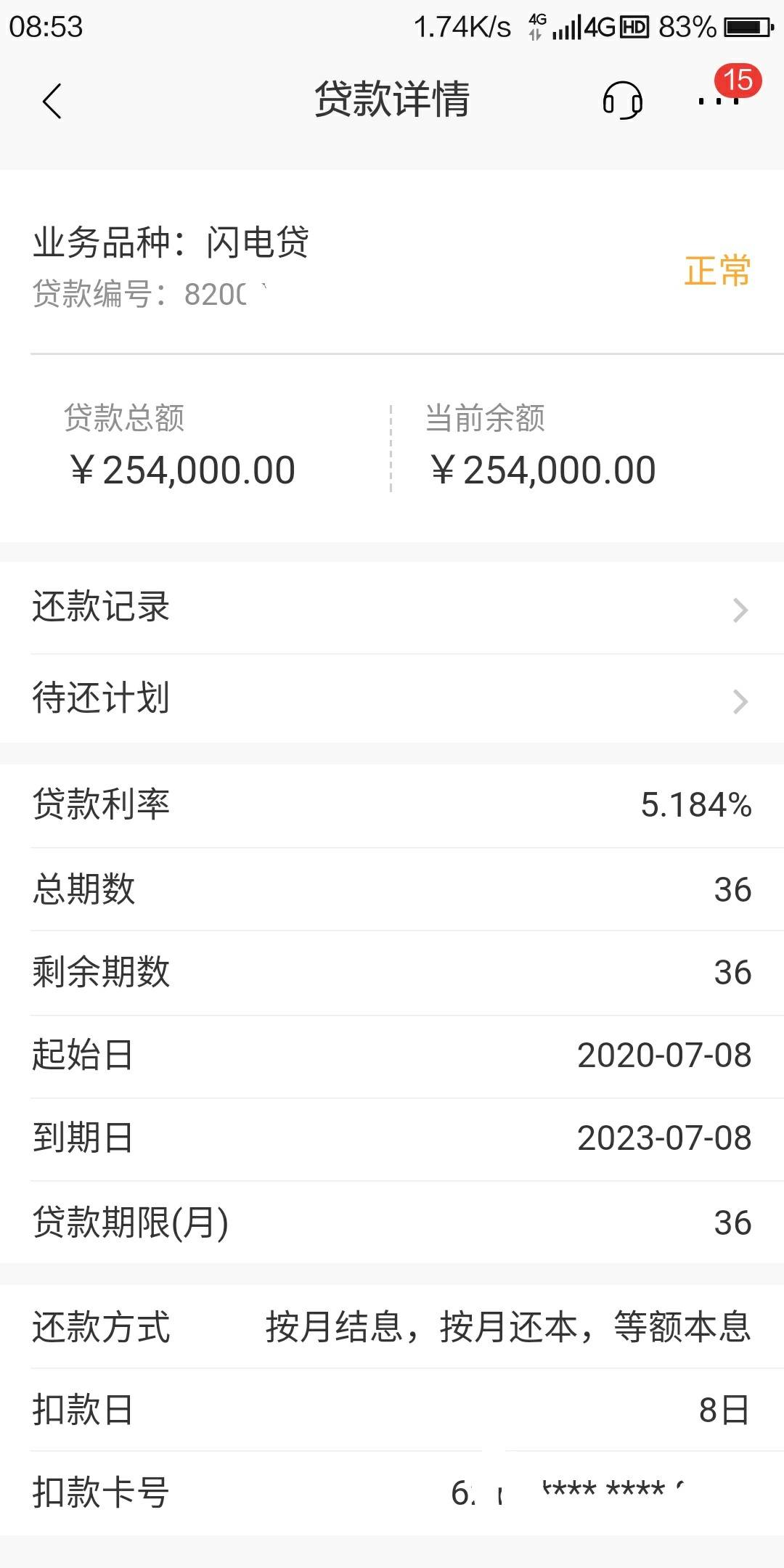Tap the red 15 notification badge
The width and height of the screenshot is (784, 1568).
738,80
